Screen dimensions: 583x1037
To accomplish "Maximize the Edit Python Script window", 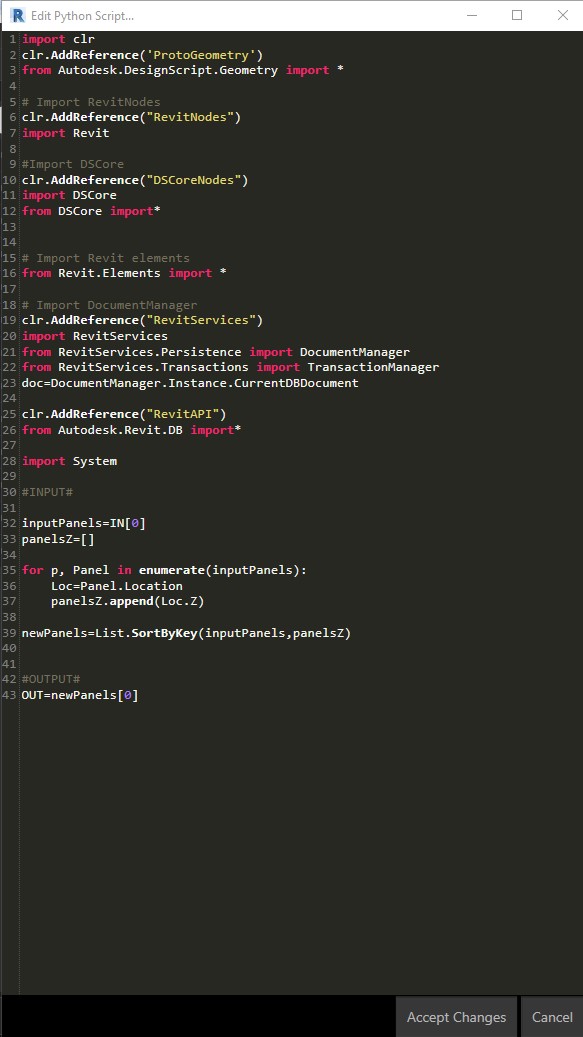I will [517, 15].
